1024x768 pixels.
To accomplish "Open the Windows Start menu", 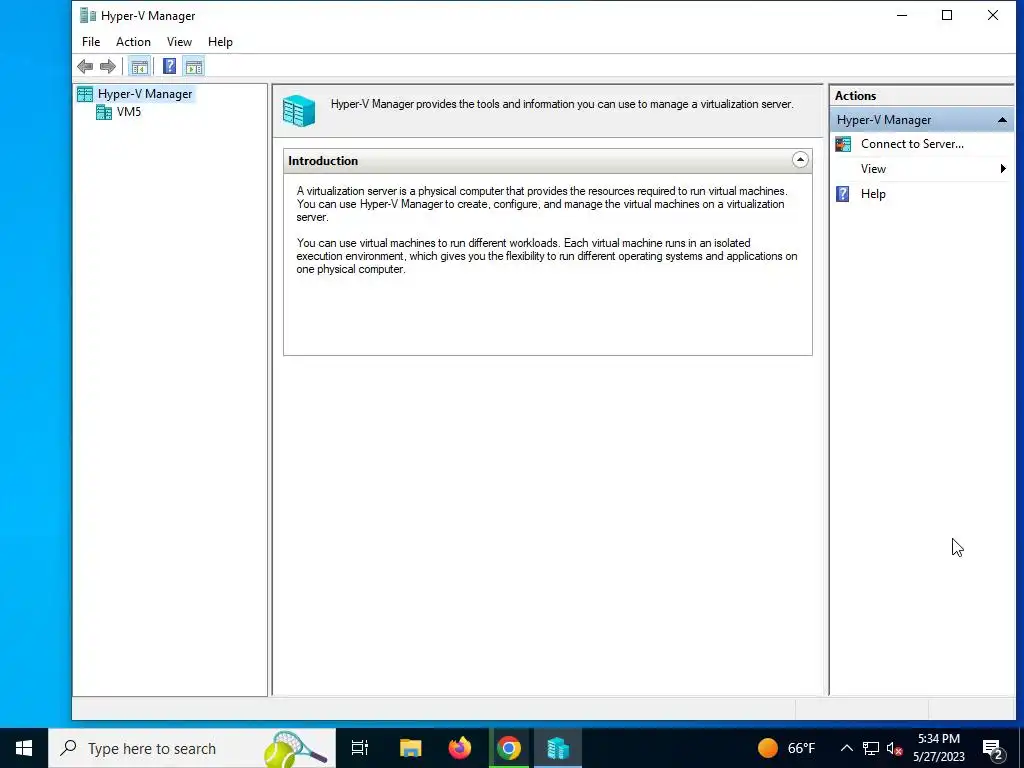I will pos(24,748).
